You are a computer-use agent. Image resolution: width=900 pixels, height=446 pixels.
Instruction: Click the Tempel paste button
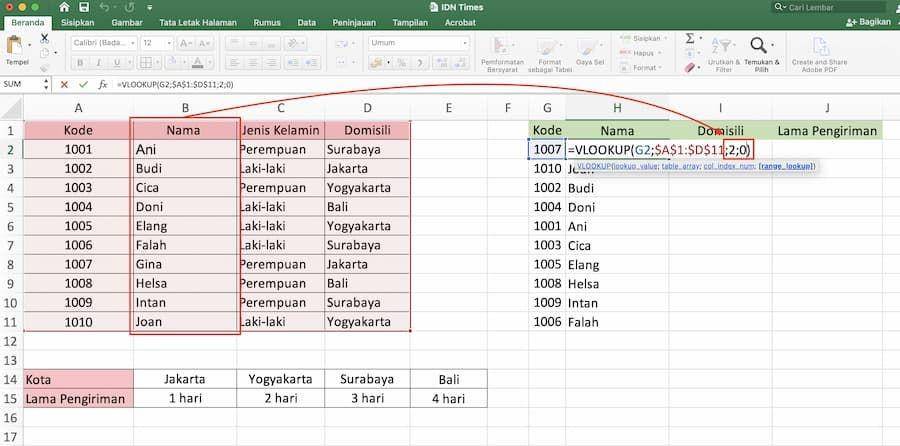17,51
